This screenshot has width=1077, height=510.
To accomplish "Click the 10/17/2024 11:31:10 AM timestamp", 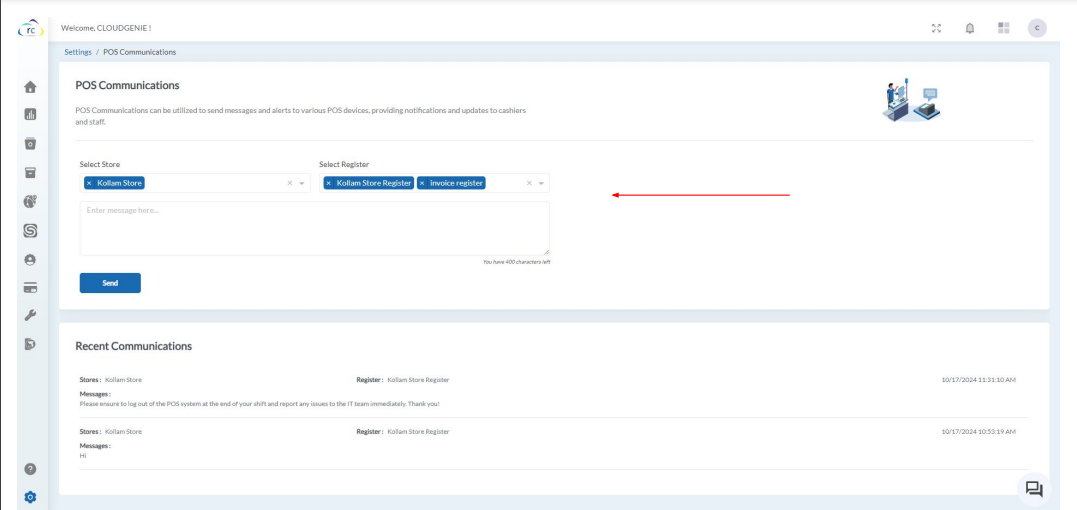I will [x=978, y=380].
